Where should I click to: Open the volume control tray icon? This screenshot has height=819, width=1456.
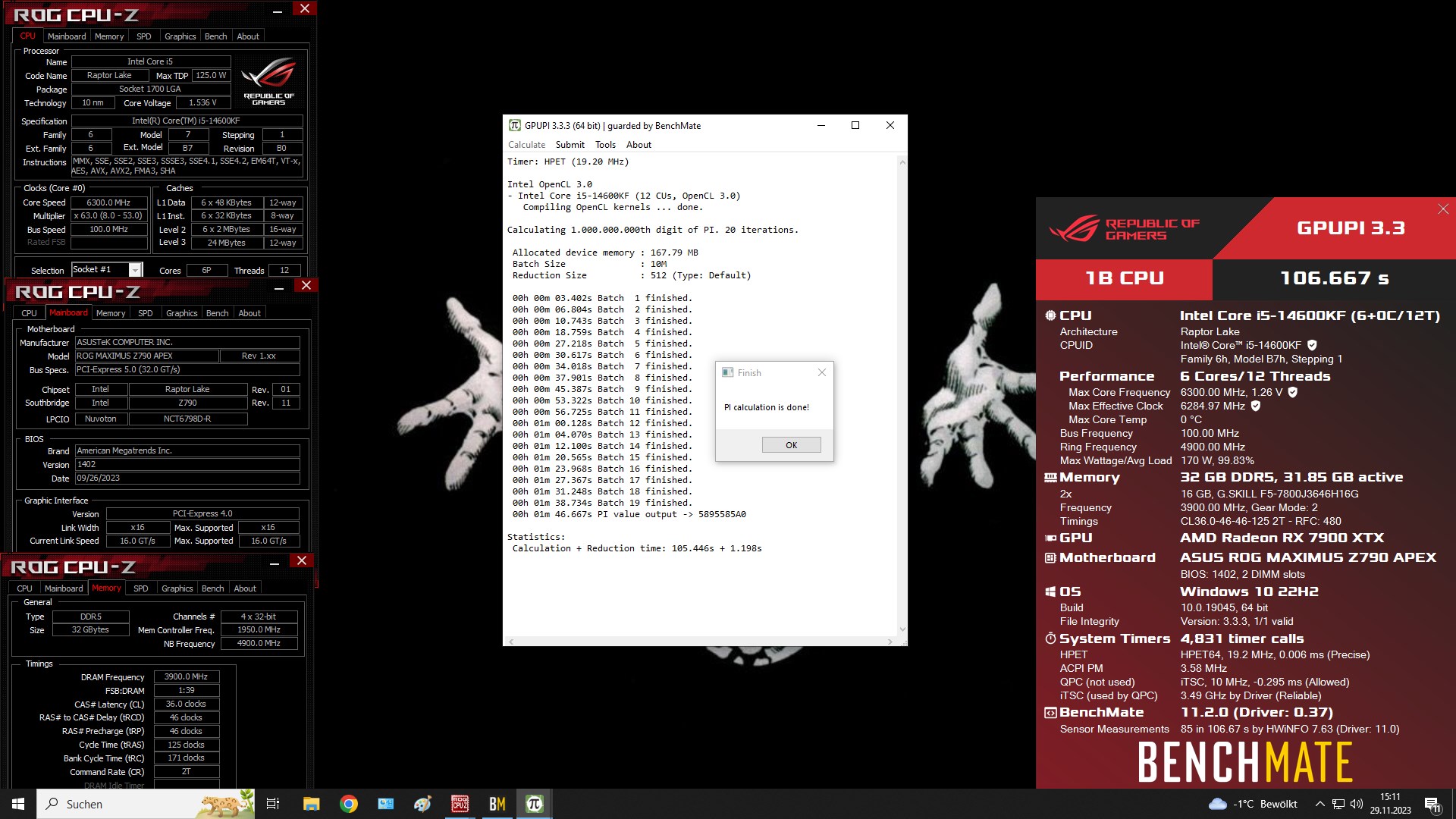coord(1357,804)
